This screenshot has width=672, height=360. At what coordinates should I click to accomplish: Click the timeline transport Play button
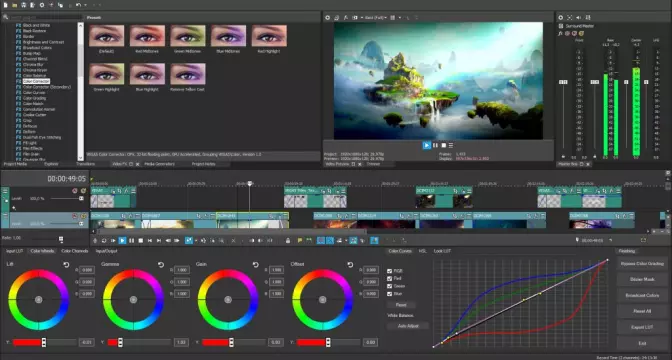(x=122, y=241)
